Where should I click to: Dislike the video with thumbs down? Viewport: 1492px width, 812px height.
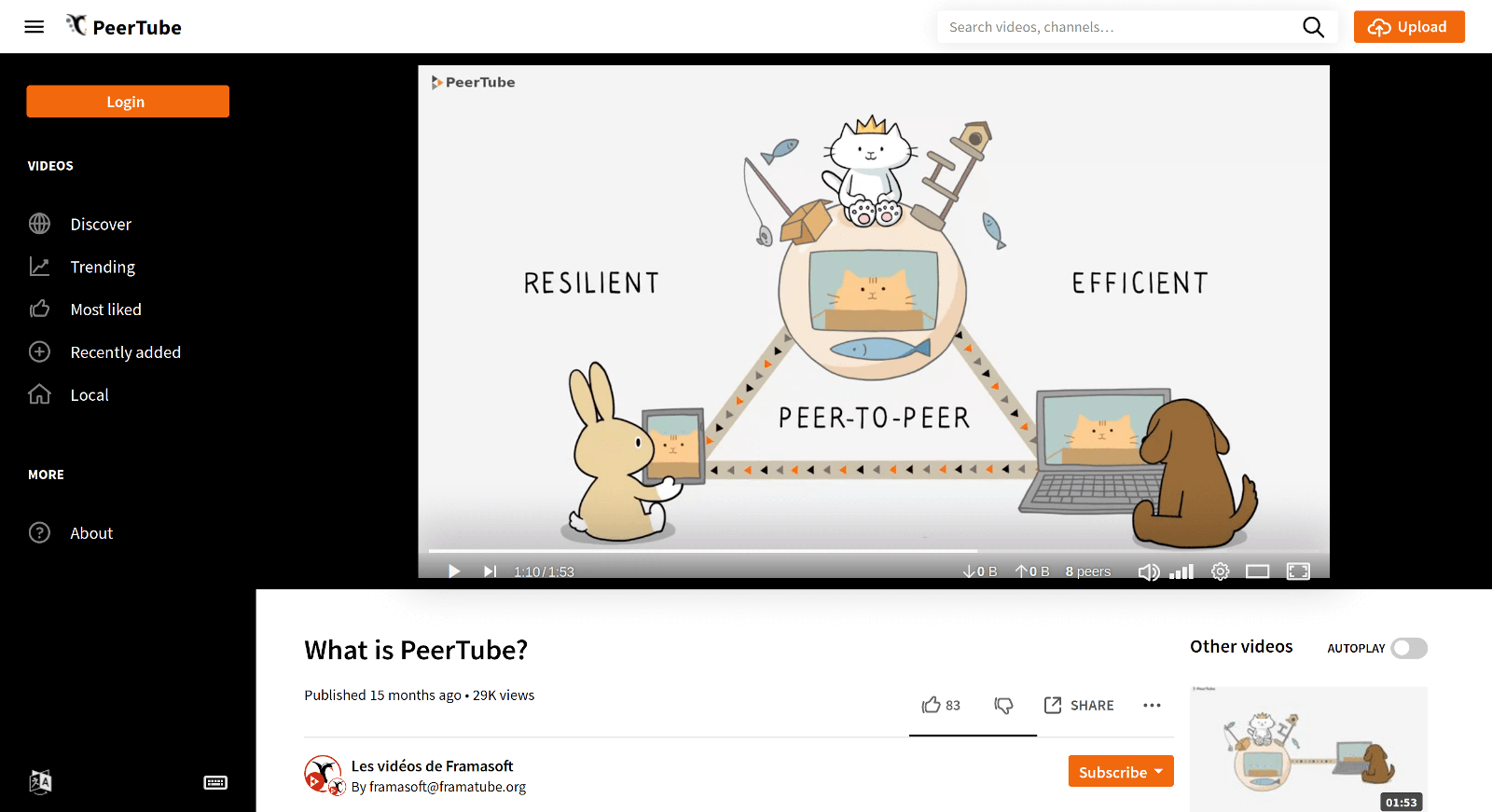[x=1003, y=706]
